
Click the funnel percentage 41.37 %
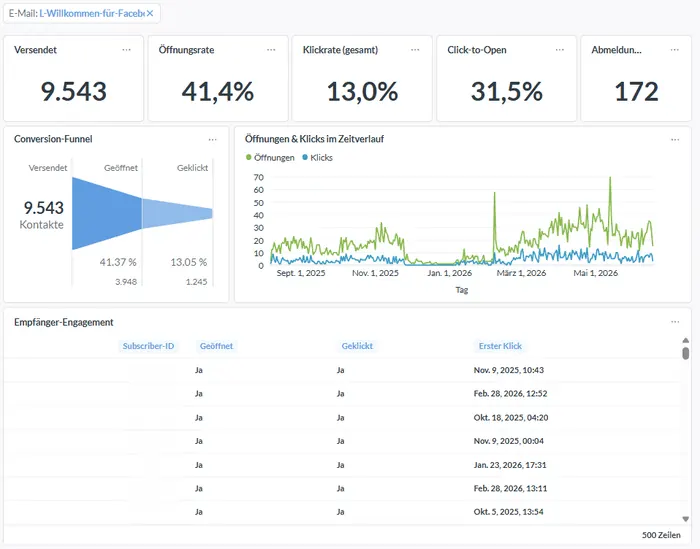[118, 262]
